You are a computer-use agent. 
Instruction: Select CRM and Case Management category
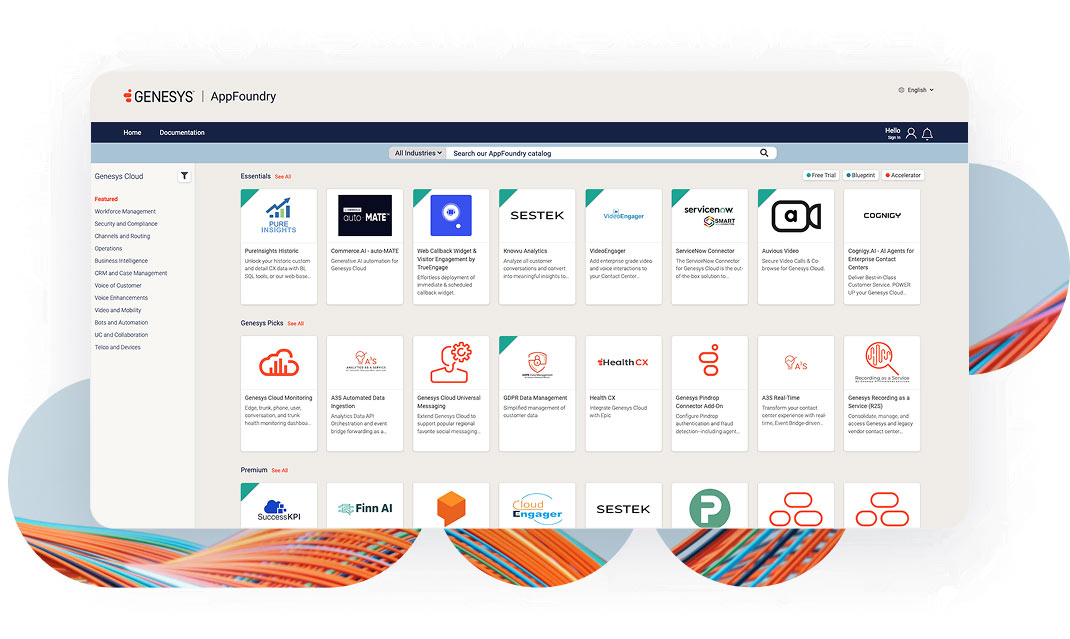(x=130, y=273)
